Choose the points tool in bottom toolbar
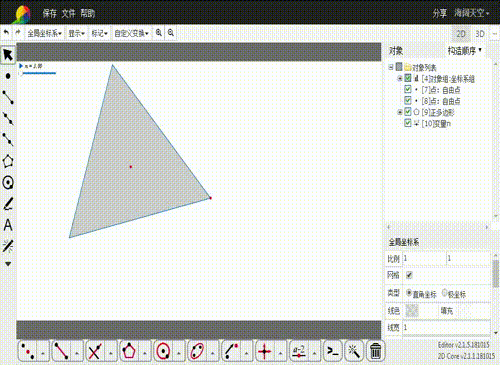 (27, 351)
